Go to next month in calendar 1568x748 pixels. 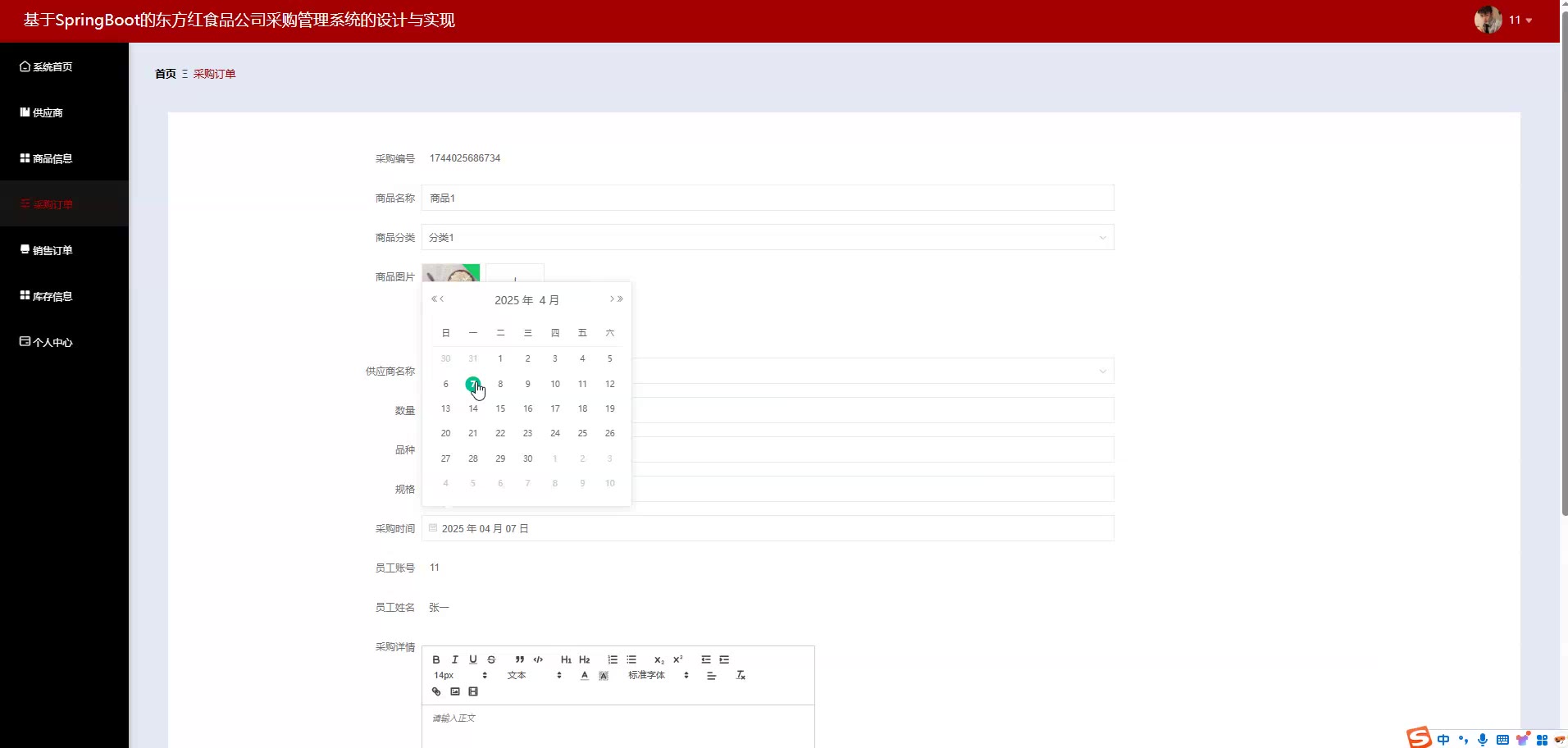tap(612, 299)
